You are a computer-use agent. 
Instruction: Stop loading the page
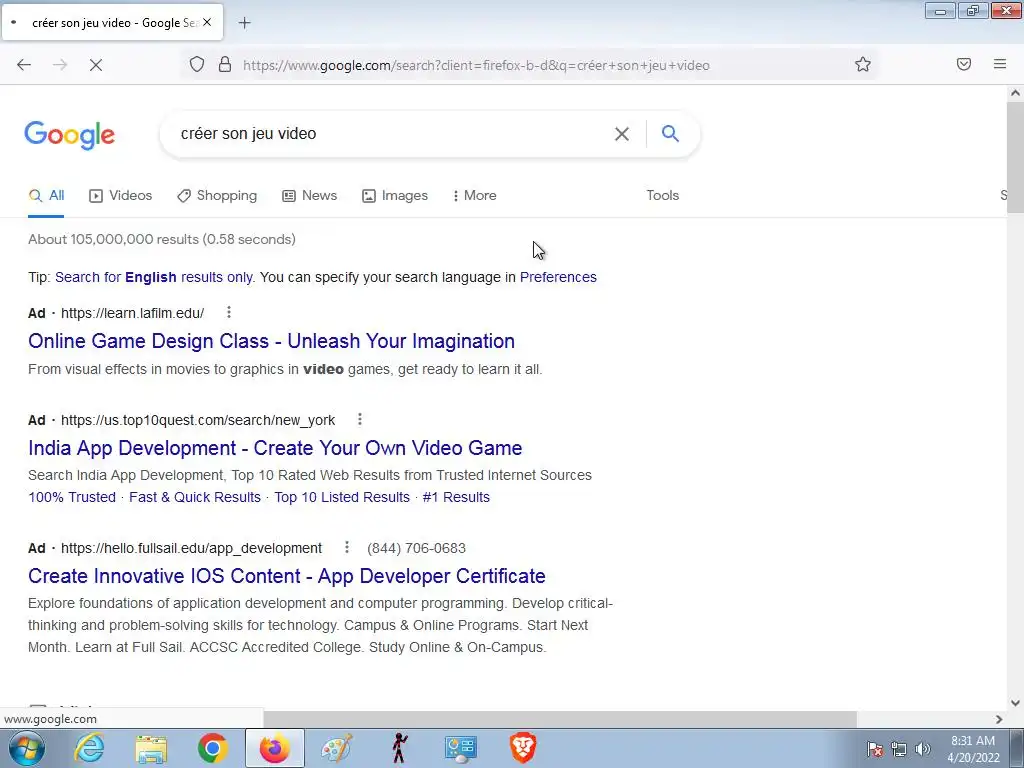(x=95, y=65)
